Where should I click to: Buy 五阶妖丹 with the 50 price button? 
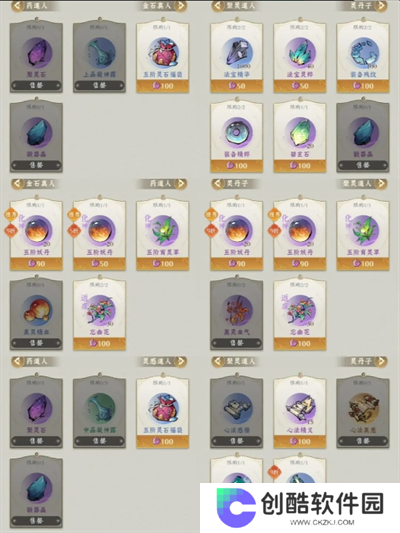pyautogui.click(x=100, y=263)
